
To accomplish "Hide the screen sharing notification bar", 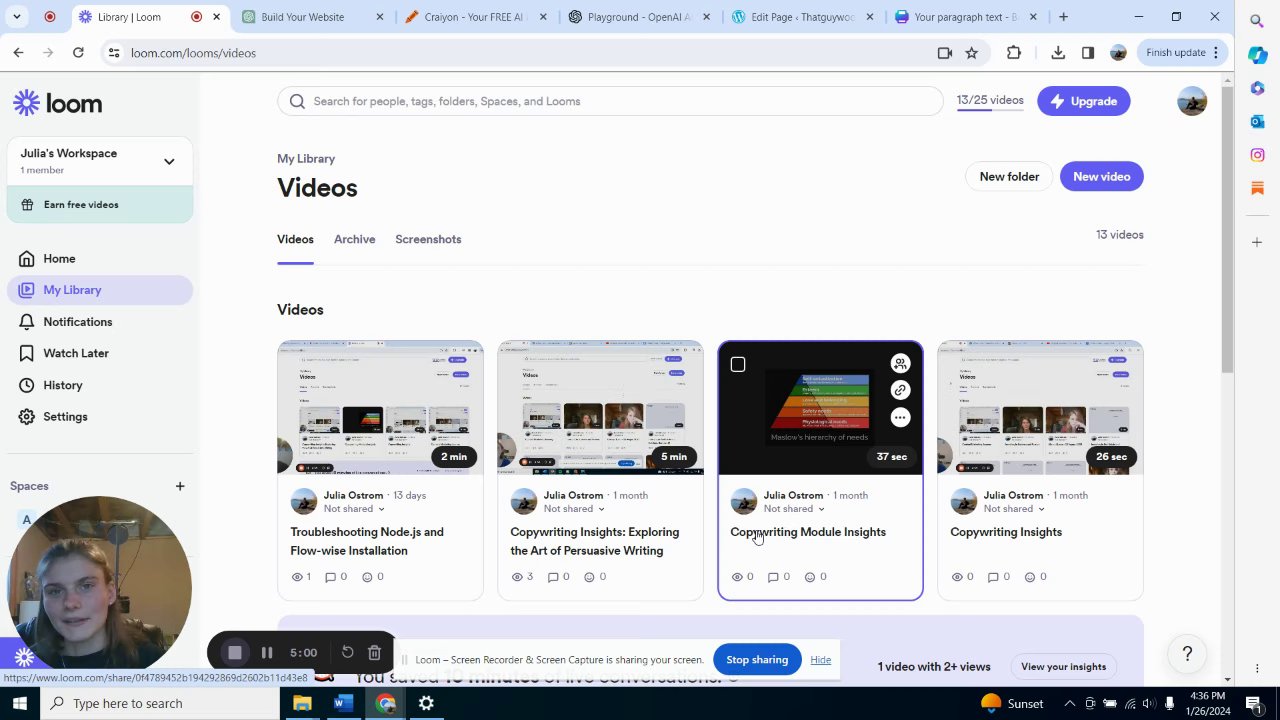I will pyautogui.click(x=820, y=660).
